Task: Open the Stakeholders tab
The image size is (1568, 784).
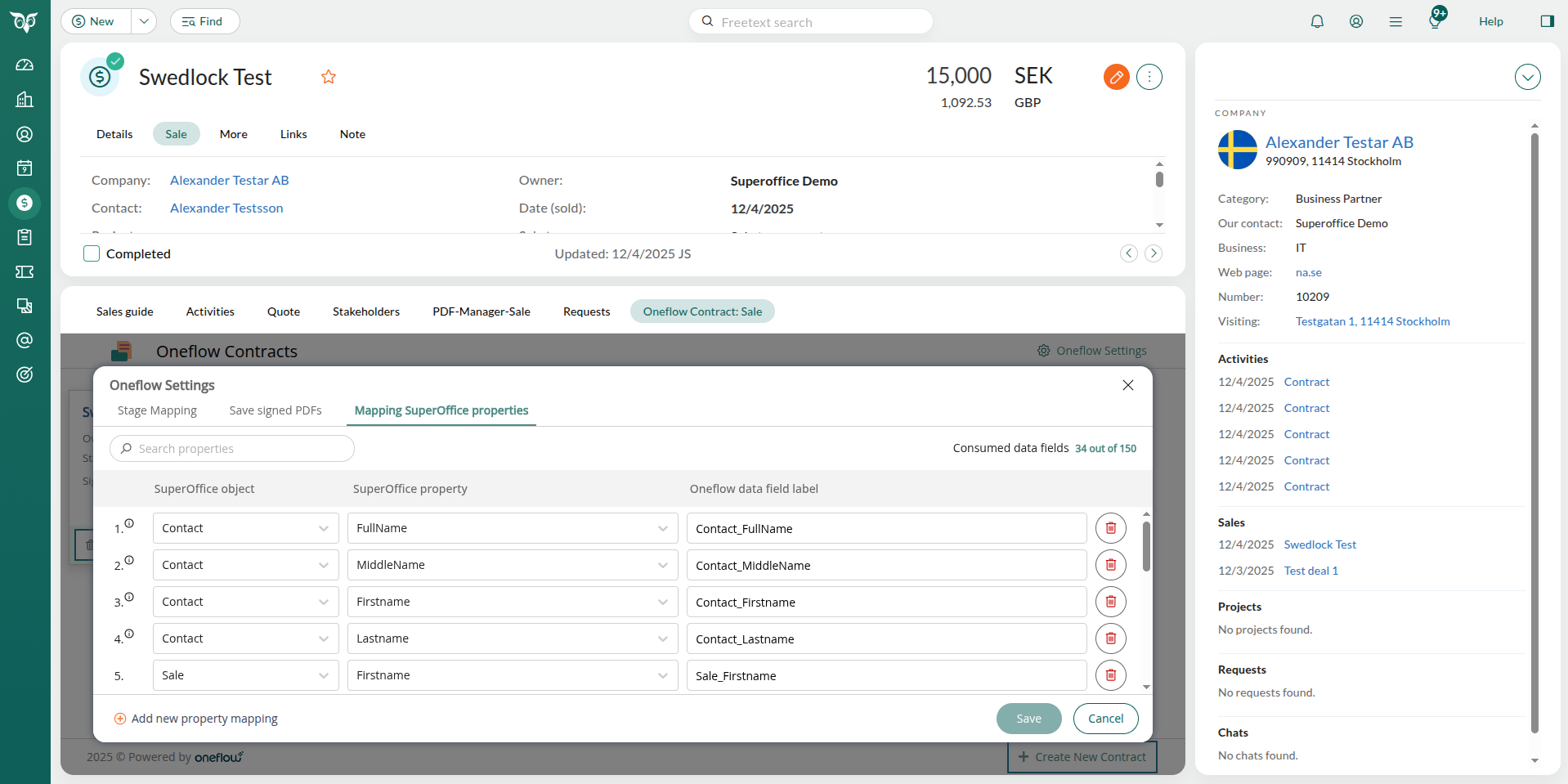Action: tap(366, 311)
